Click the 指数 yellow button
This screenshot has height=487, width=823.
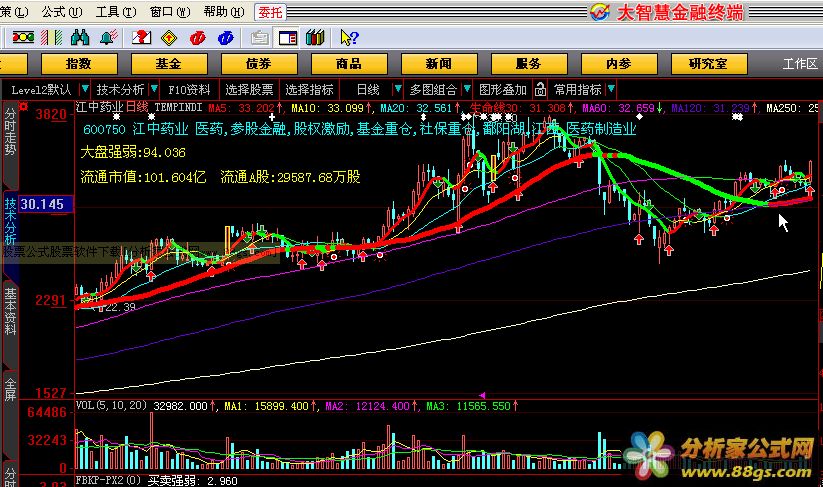coord(79,64)
